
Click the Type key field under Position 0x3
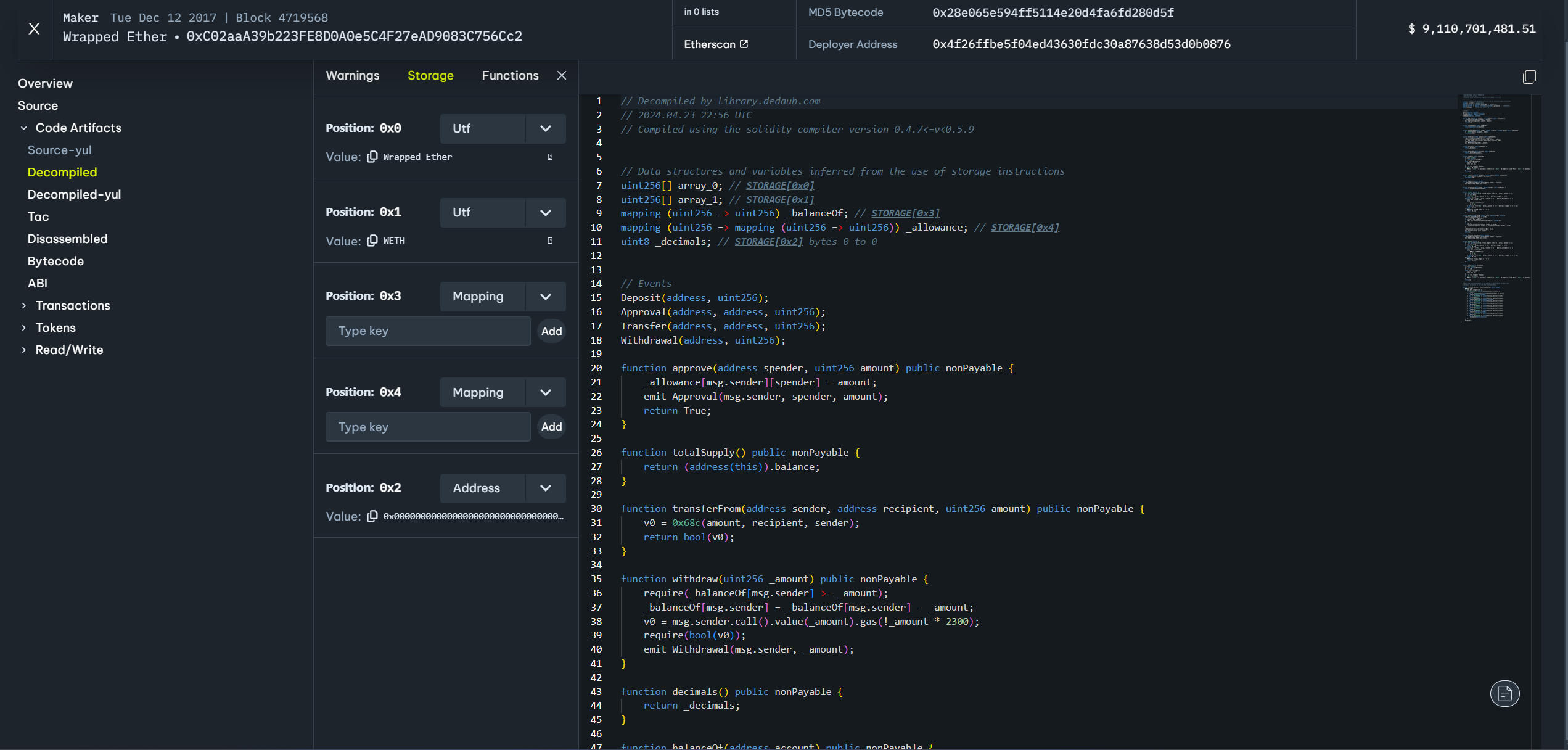tap(428, 331)
